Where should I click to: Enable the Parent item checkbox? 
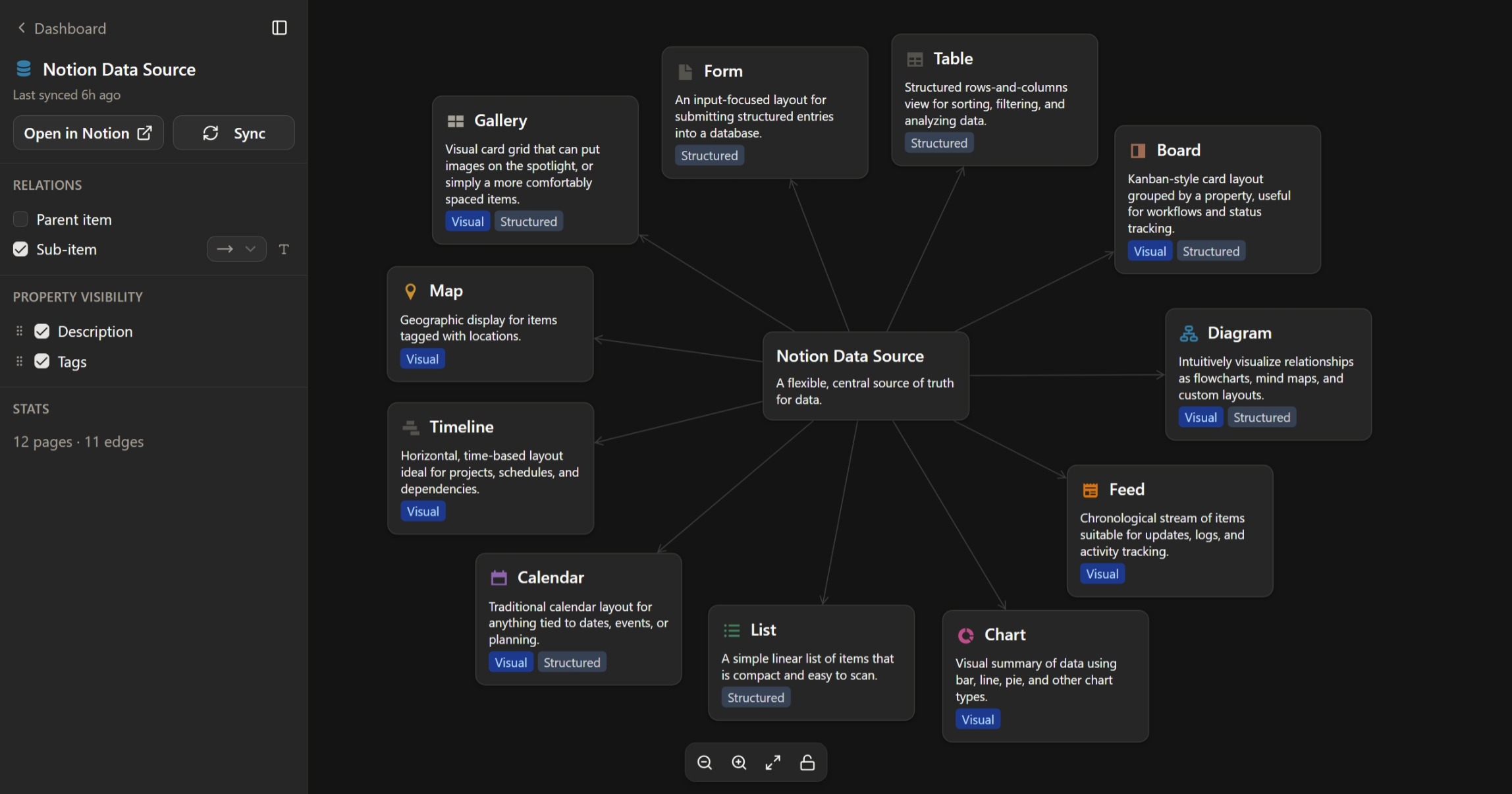[21, 219]
